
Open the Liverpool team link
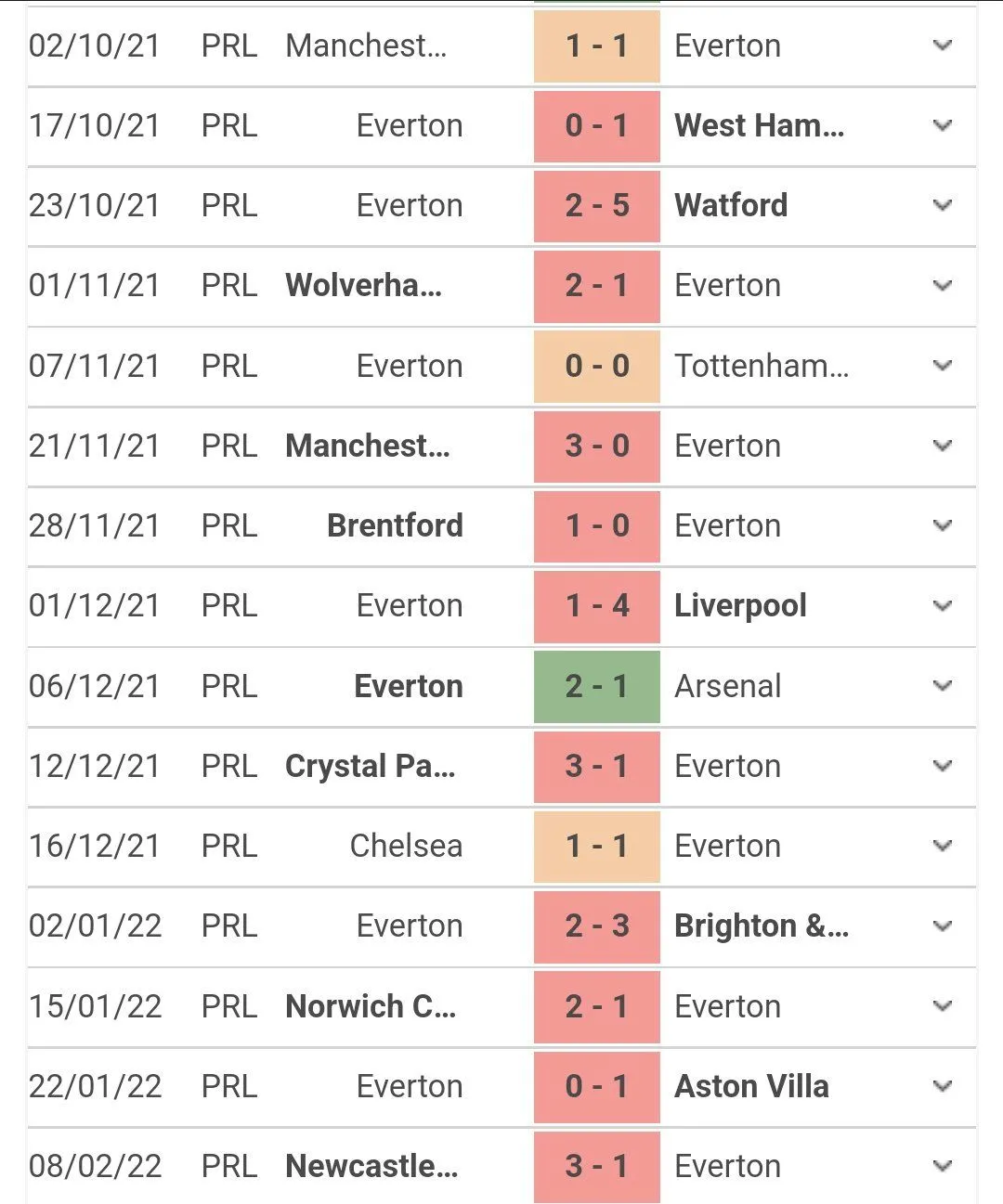click(x=740, y=605)
